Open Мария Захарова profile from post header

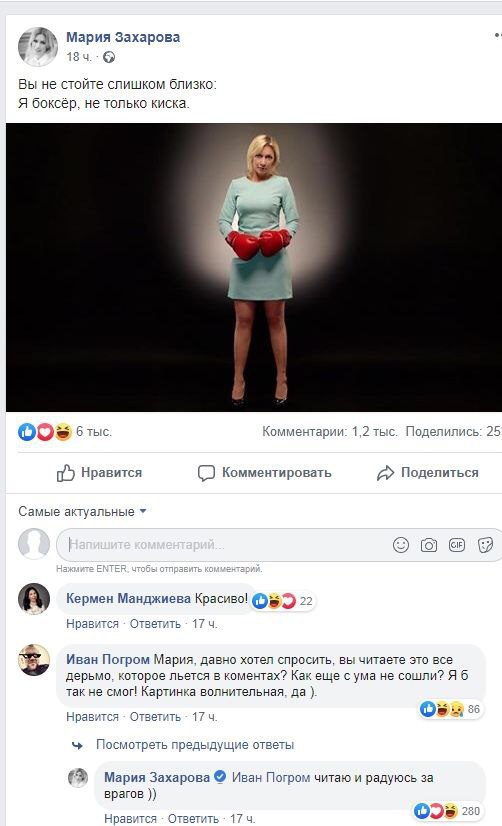123,37
